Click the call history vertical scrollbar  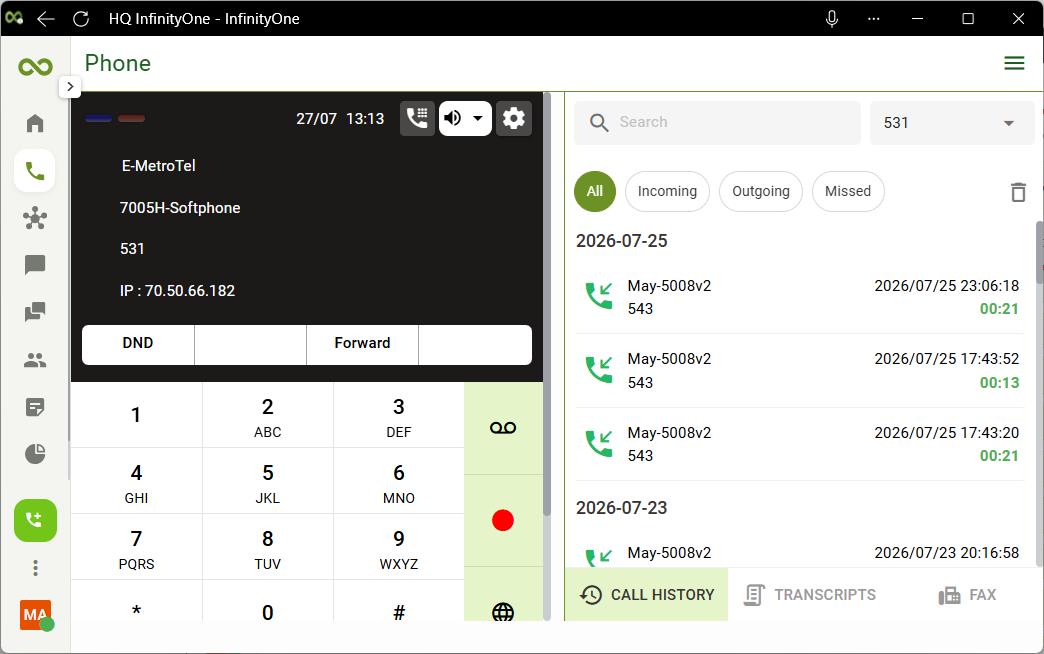1039,253
